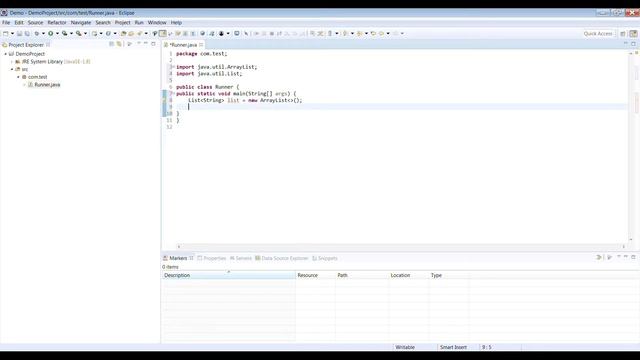The width and height of the screenshot is (640, 360).
Task: Select the Java EE perspective icon
Action: click(x=633, y=33)
